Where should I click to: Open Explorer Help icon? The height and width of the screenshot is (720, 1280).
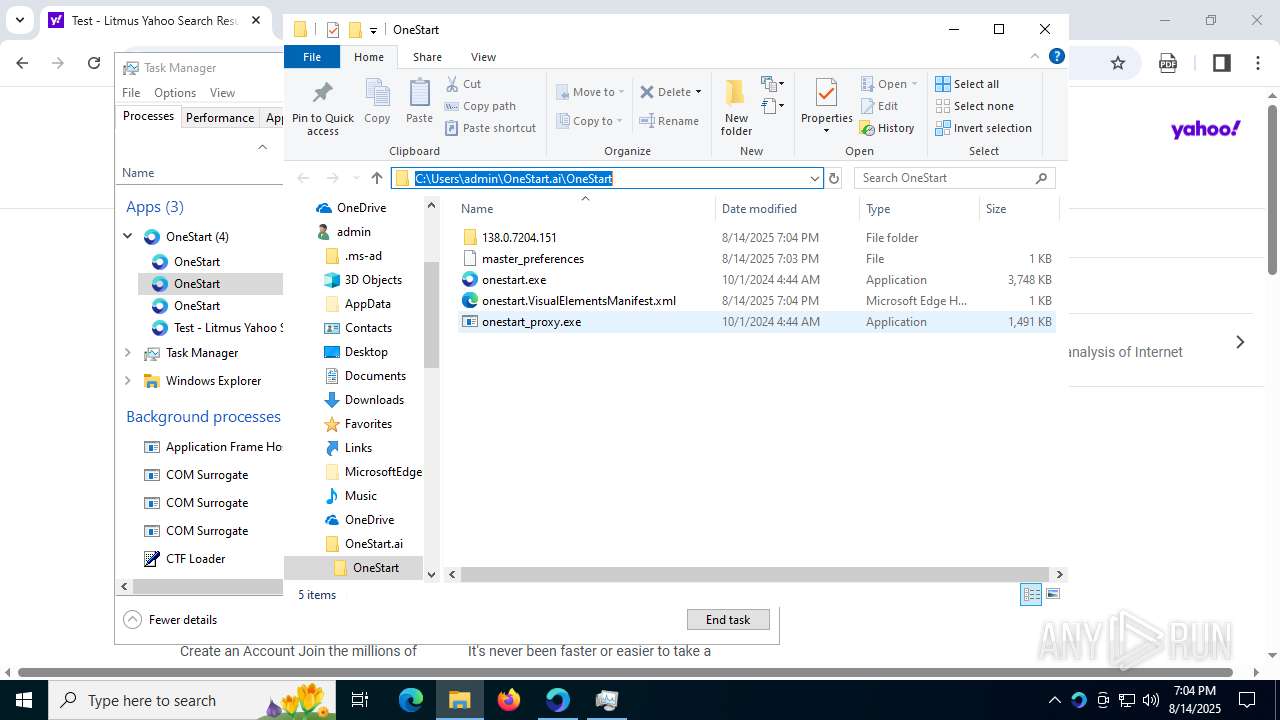1056,57
